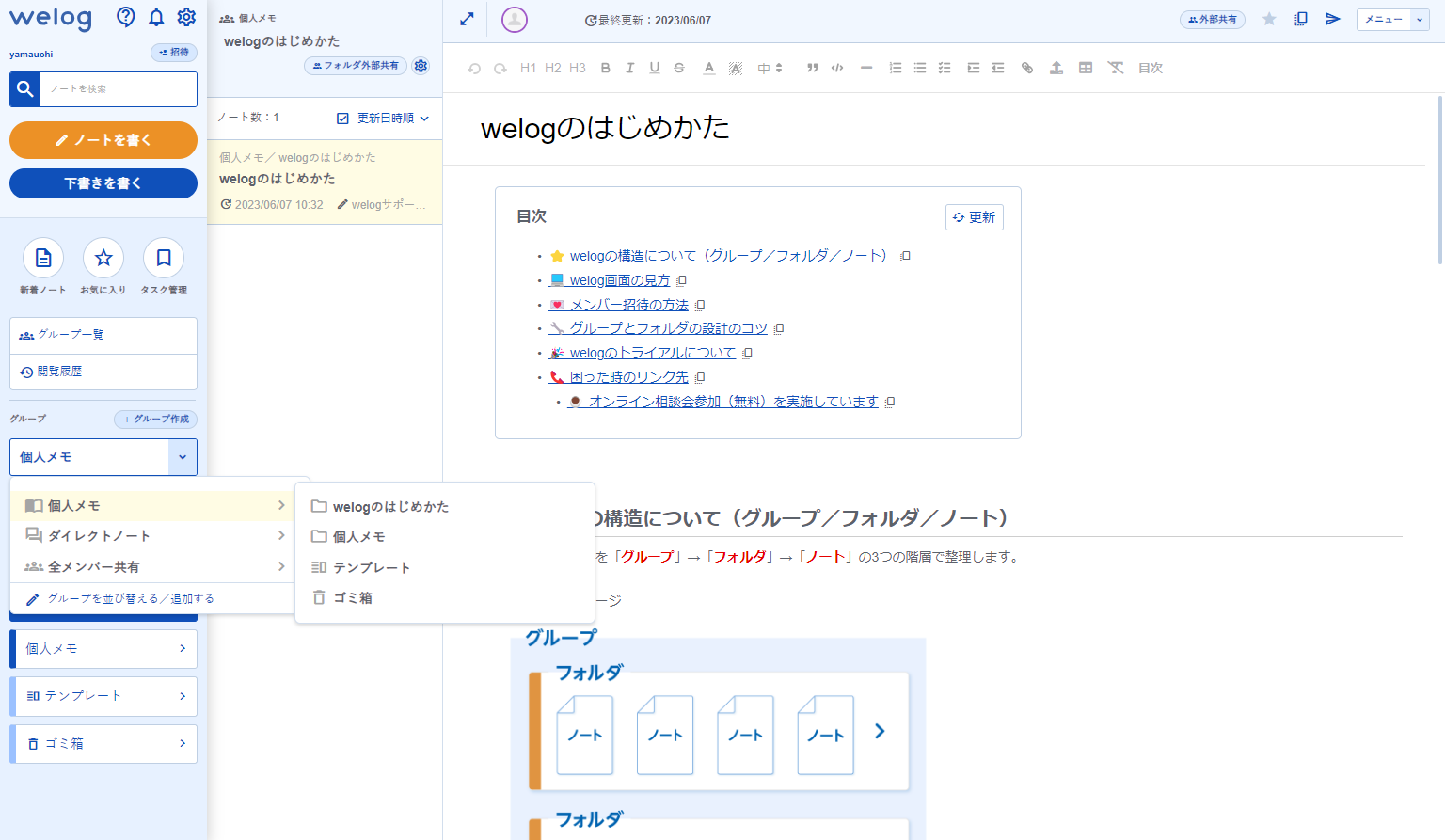Screen dimensions: 1445x840
Task: Click ノートを書く orange button
Action: click(x=103, y=140)
